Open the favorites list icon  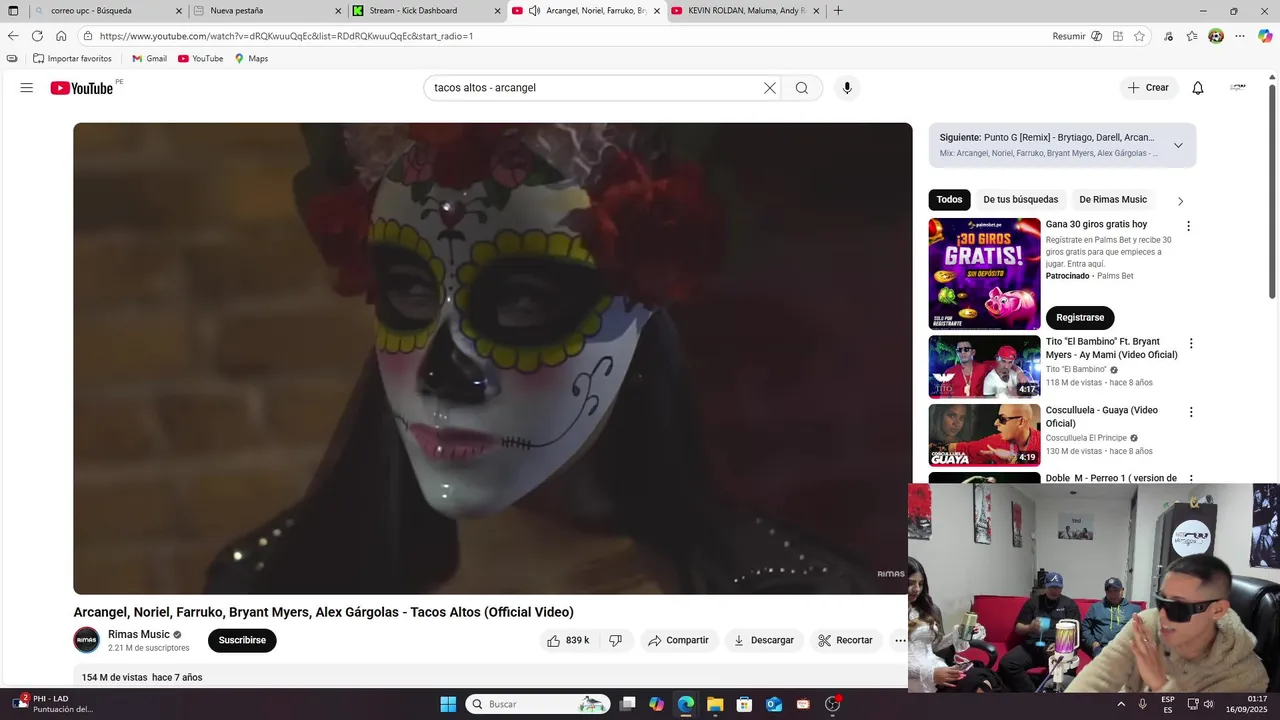(x=1192, y=36)
